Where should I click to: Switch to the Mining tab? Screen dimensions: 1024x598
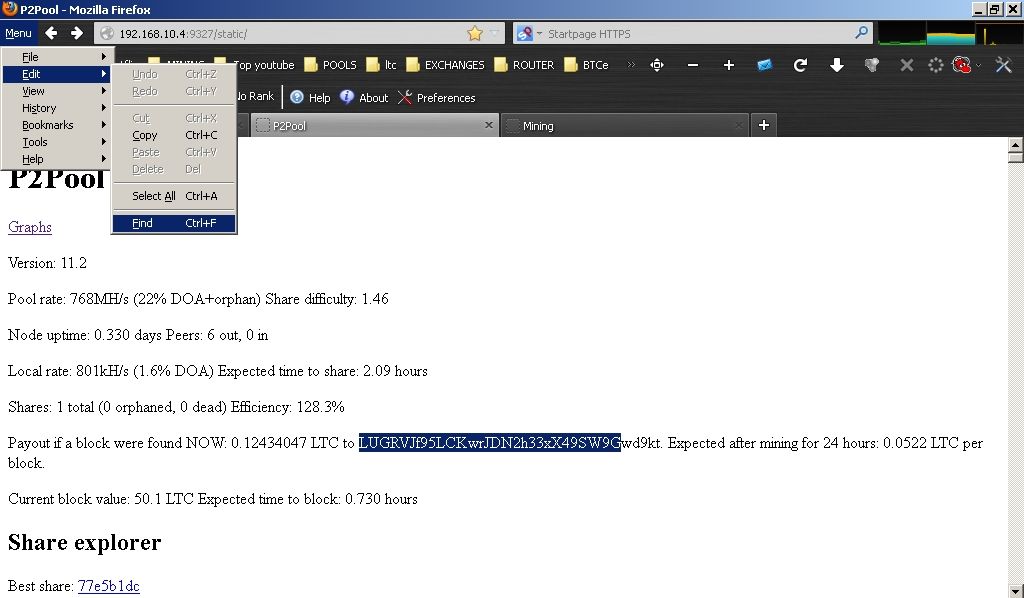(x=624, y=125)
